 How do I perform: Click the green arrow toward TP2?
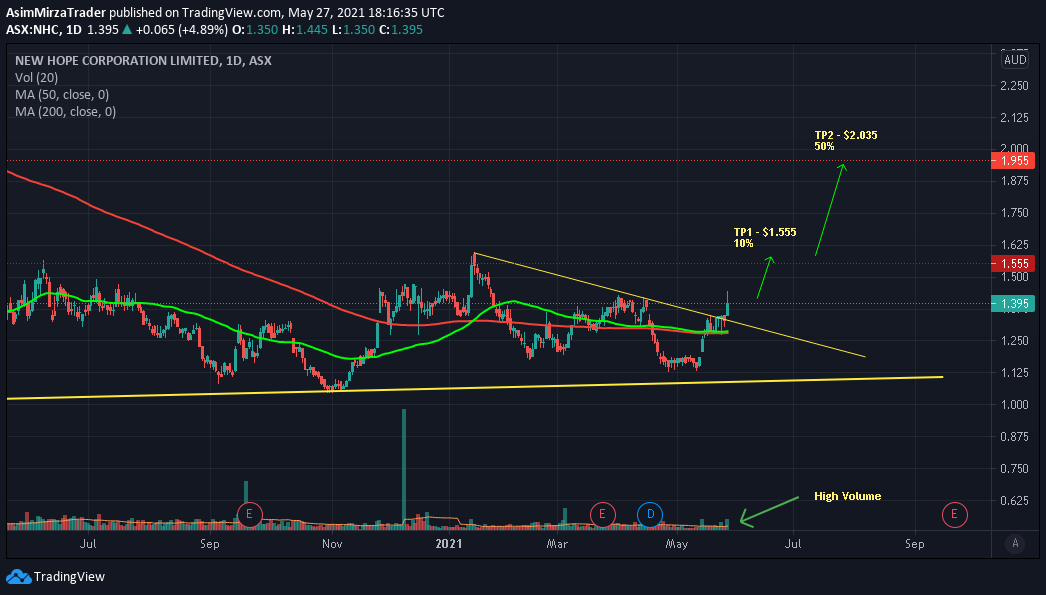click(x=831, y=209)
